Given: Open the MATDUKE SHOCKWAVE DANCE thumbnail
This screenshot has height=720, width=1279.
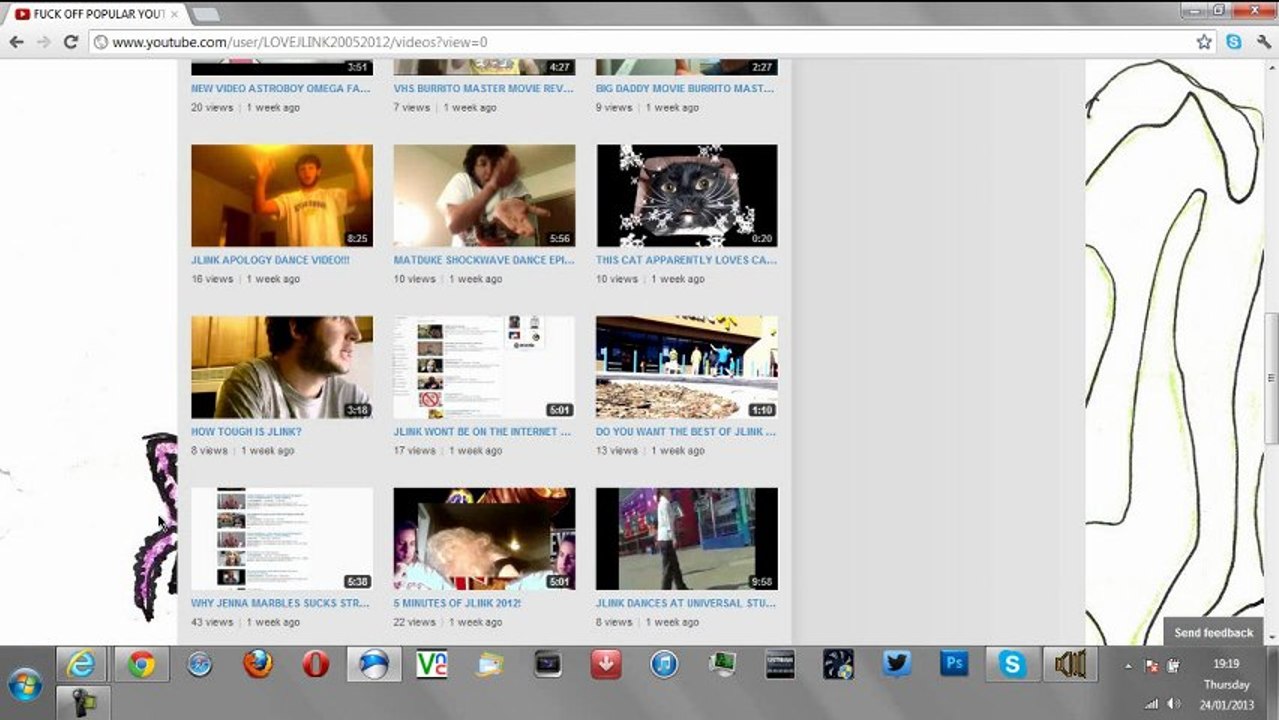Looking at the screenshot, I should pos(484,196).
